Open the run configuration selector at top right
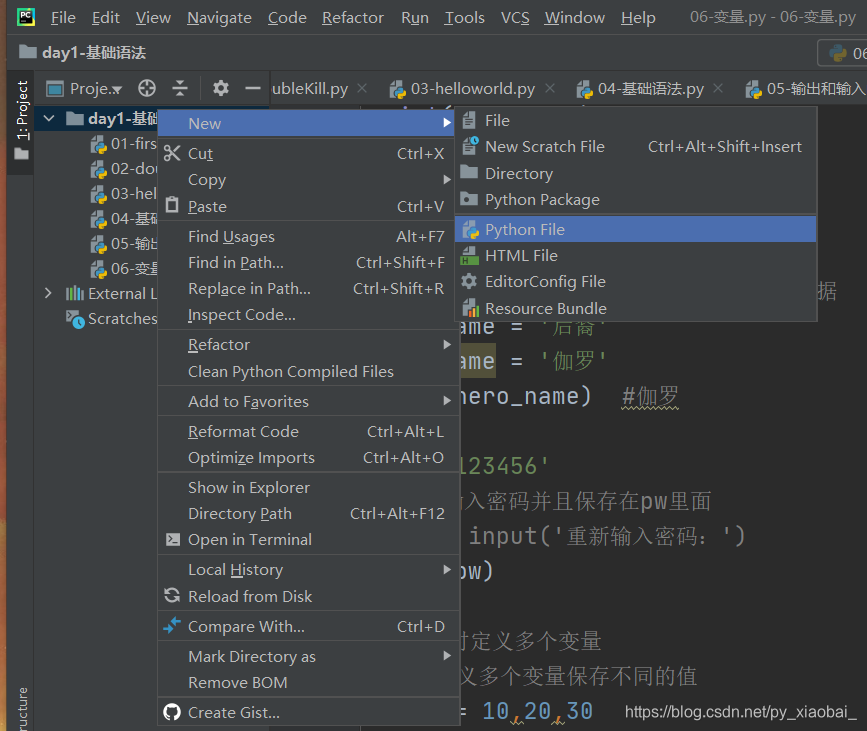This screenshot has width=867, height=731. (x=842, y=54)
